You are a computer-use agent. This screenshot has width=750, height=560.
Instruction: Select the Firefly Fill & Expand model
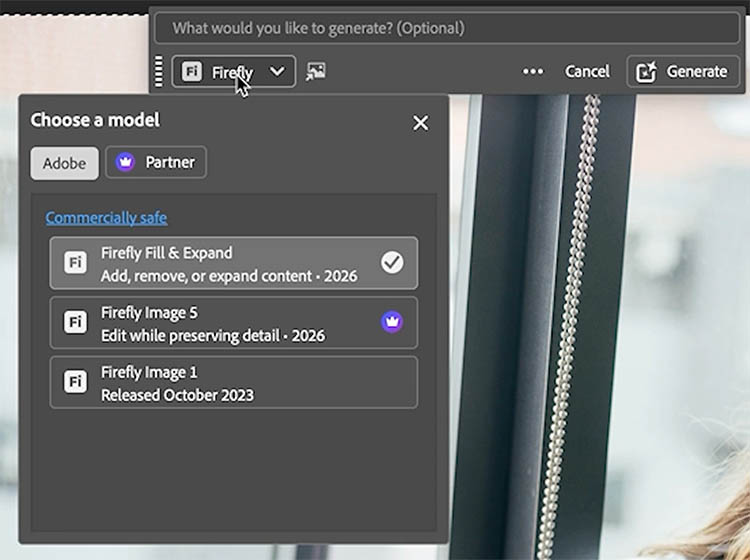pos(233,264)
